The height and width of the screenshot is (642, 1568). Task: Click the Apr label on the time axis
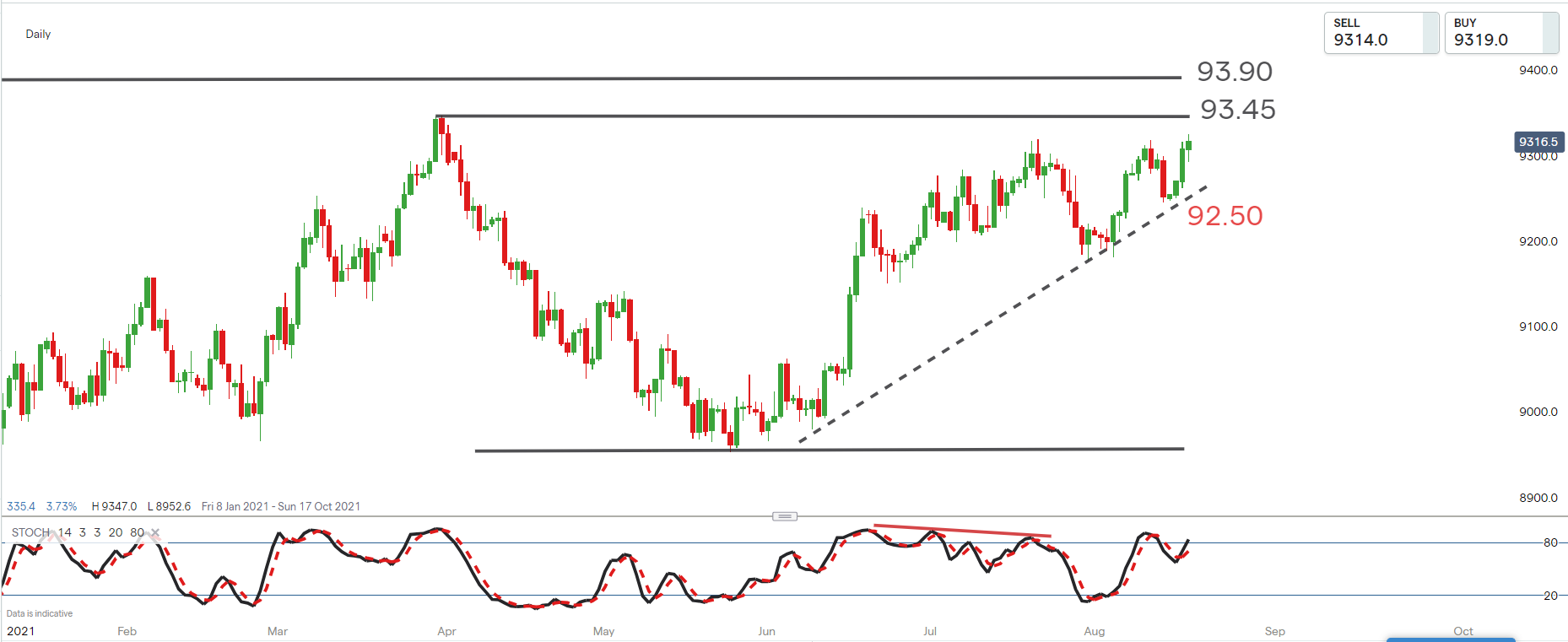pos(446,631)
